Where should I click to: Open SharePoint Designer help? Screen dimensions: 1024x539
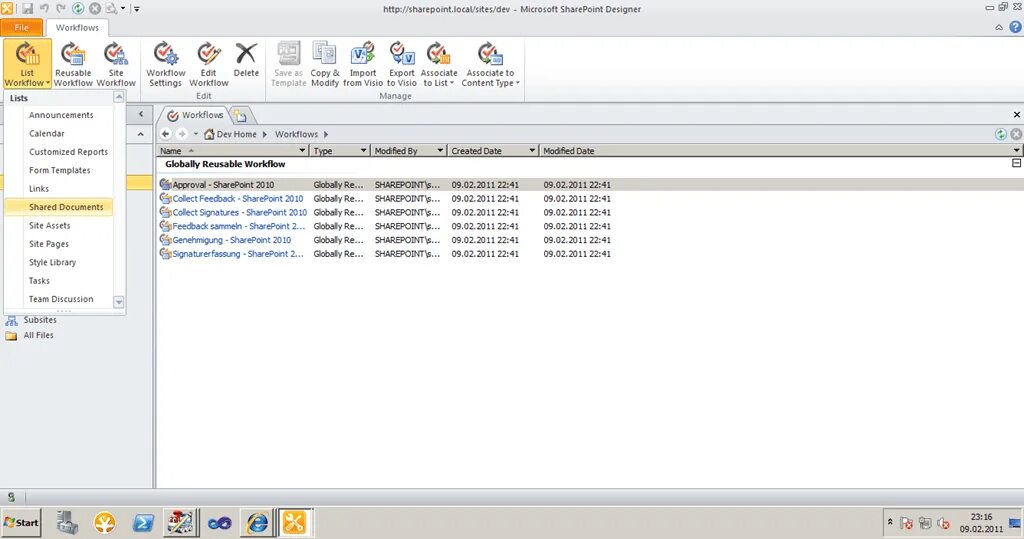point(1016,27)
